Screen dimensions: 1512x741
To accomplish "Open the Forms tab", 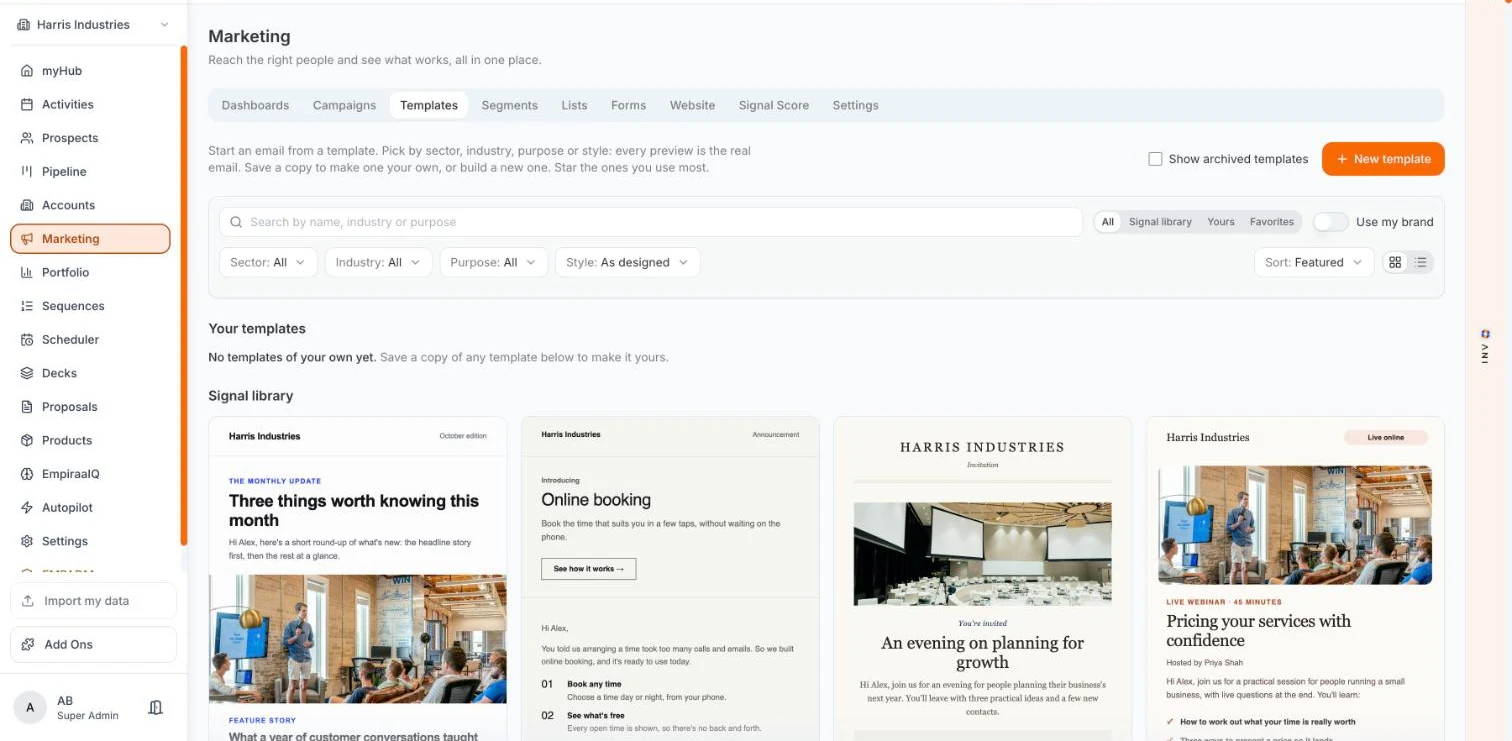I will pos(629,105).
